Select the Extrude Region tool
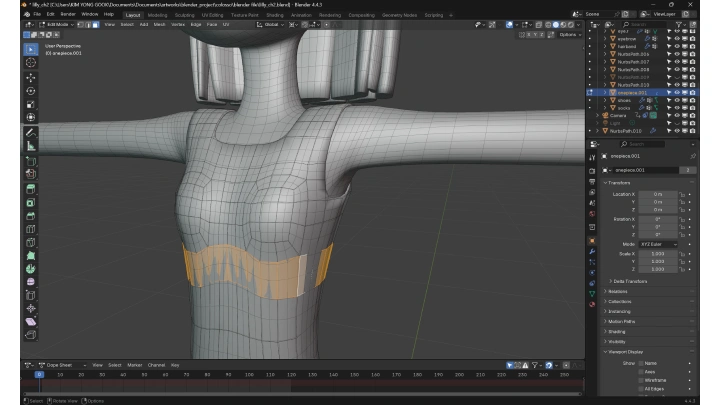The height and width of the screenshot is (405, 720). point(31,189)
